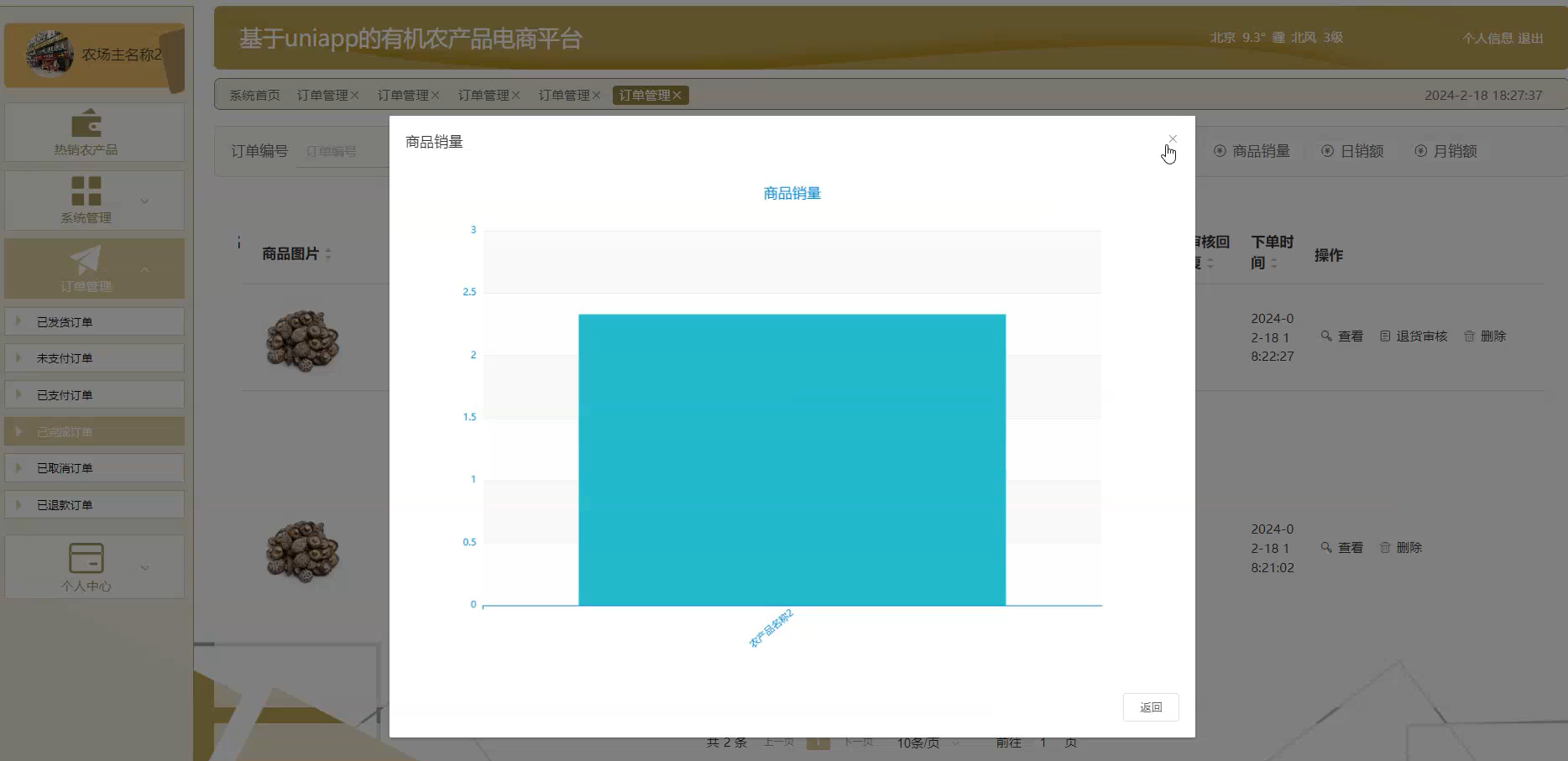Open 已退款订单 in the sidebar
The image size is (1568, 761).
tap(94, 505)
